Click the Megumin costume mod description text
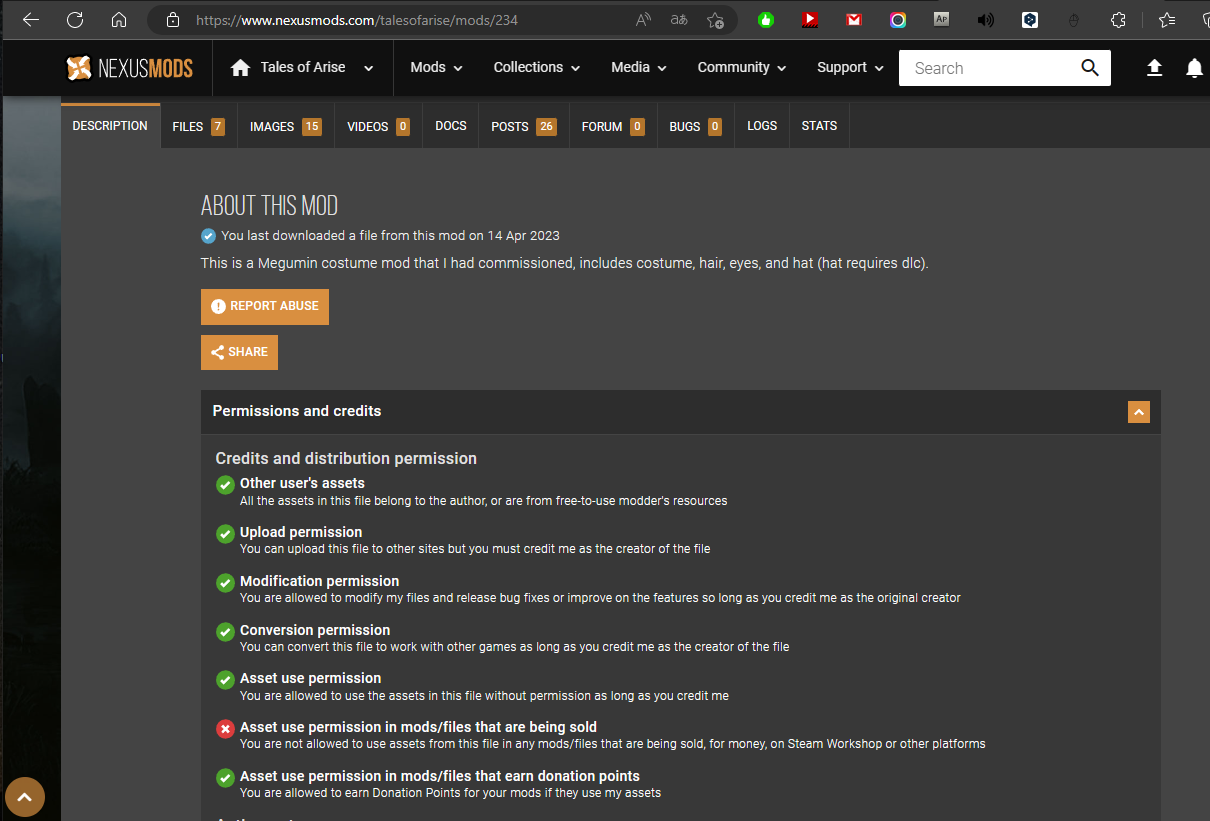 (x=565, y=264)
